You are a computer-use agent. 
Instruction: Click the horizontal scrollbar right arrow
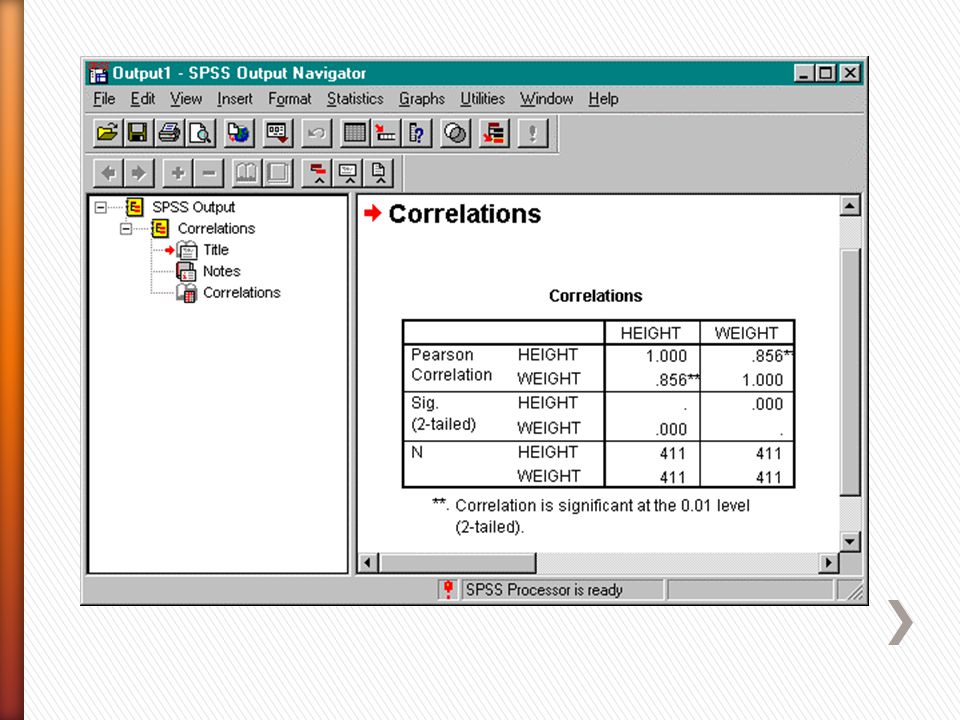click(x=828, y=562)
